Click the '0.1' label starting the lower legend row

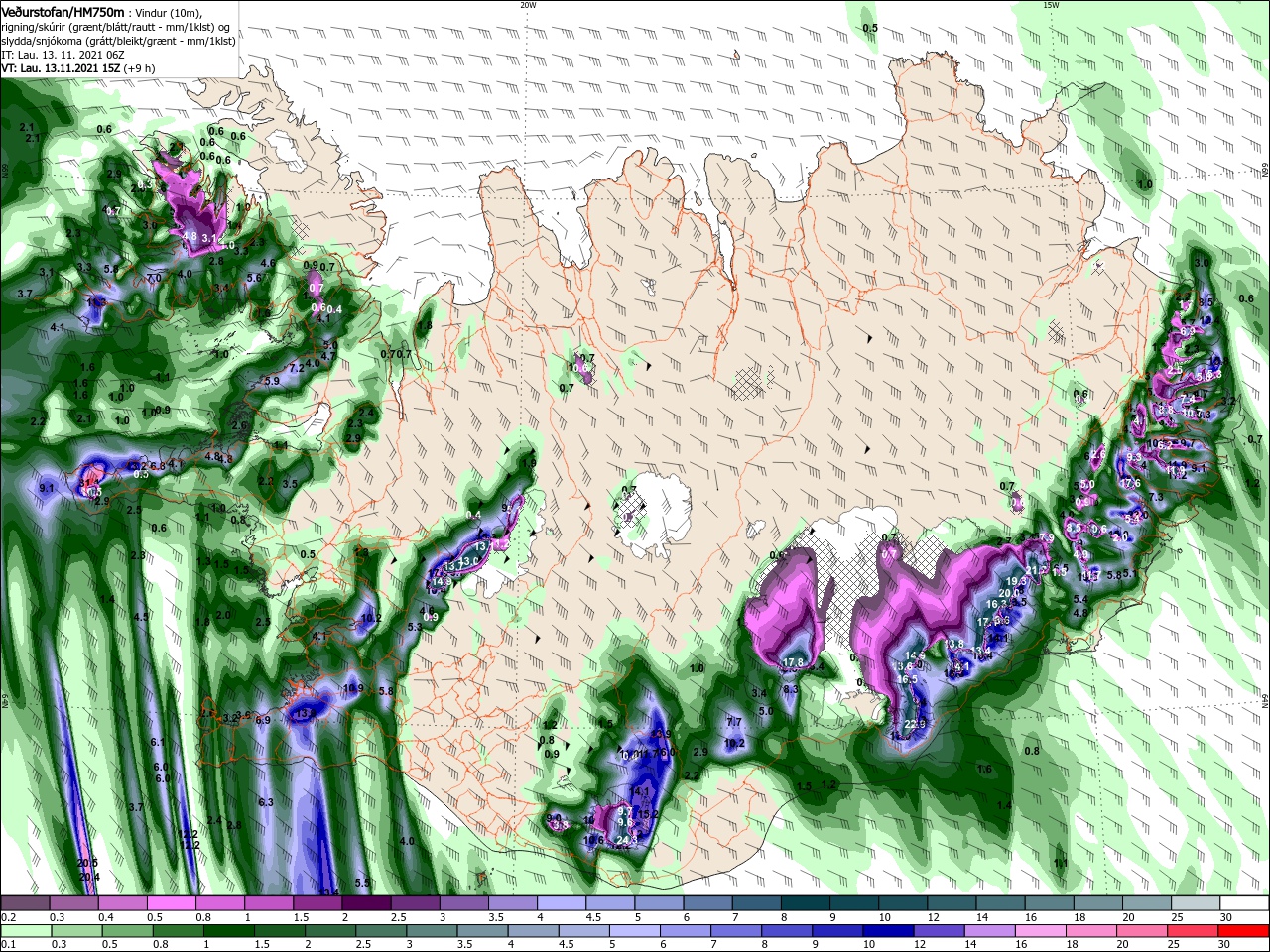coord(9,945)
